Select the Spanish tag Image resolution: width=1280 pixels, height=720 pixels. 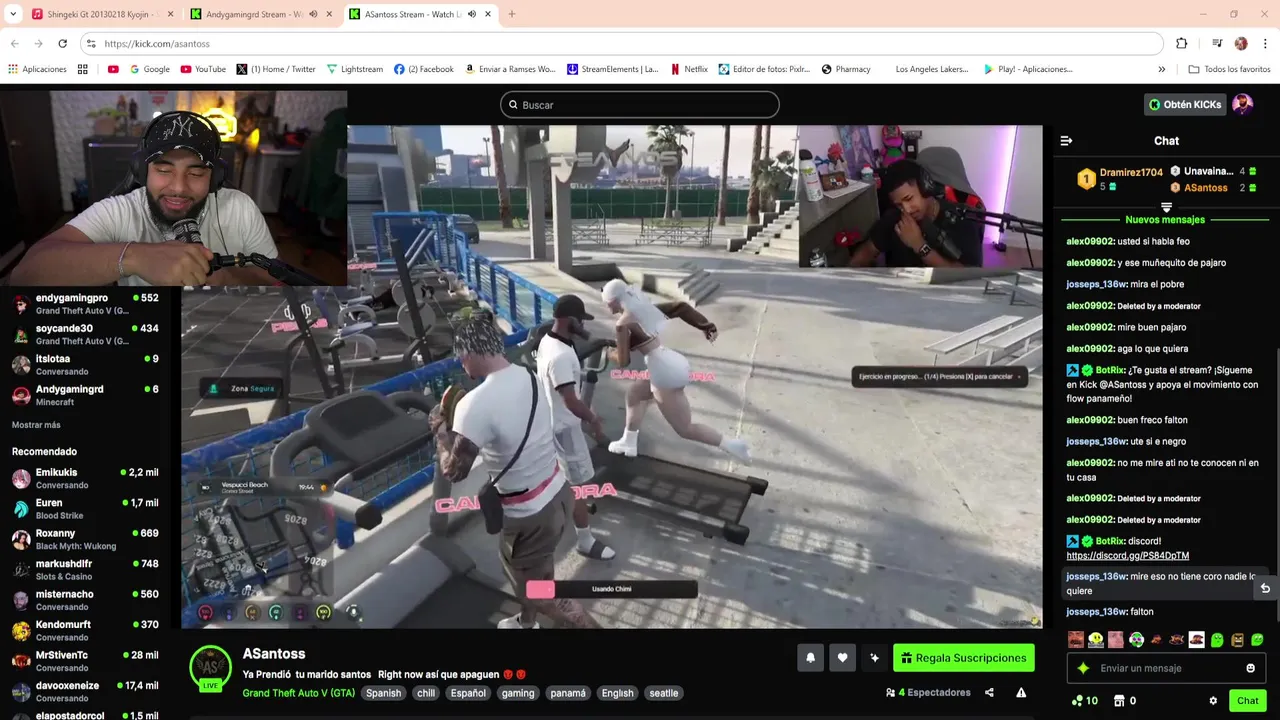tap(383, 693)
